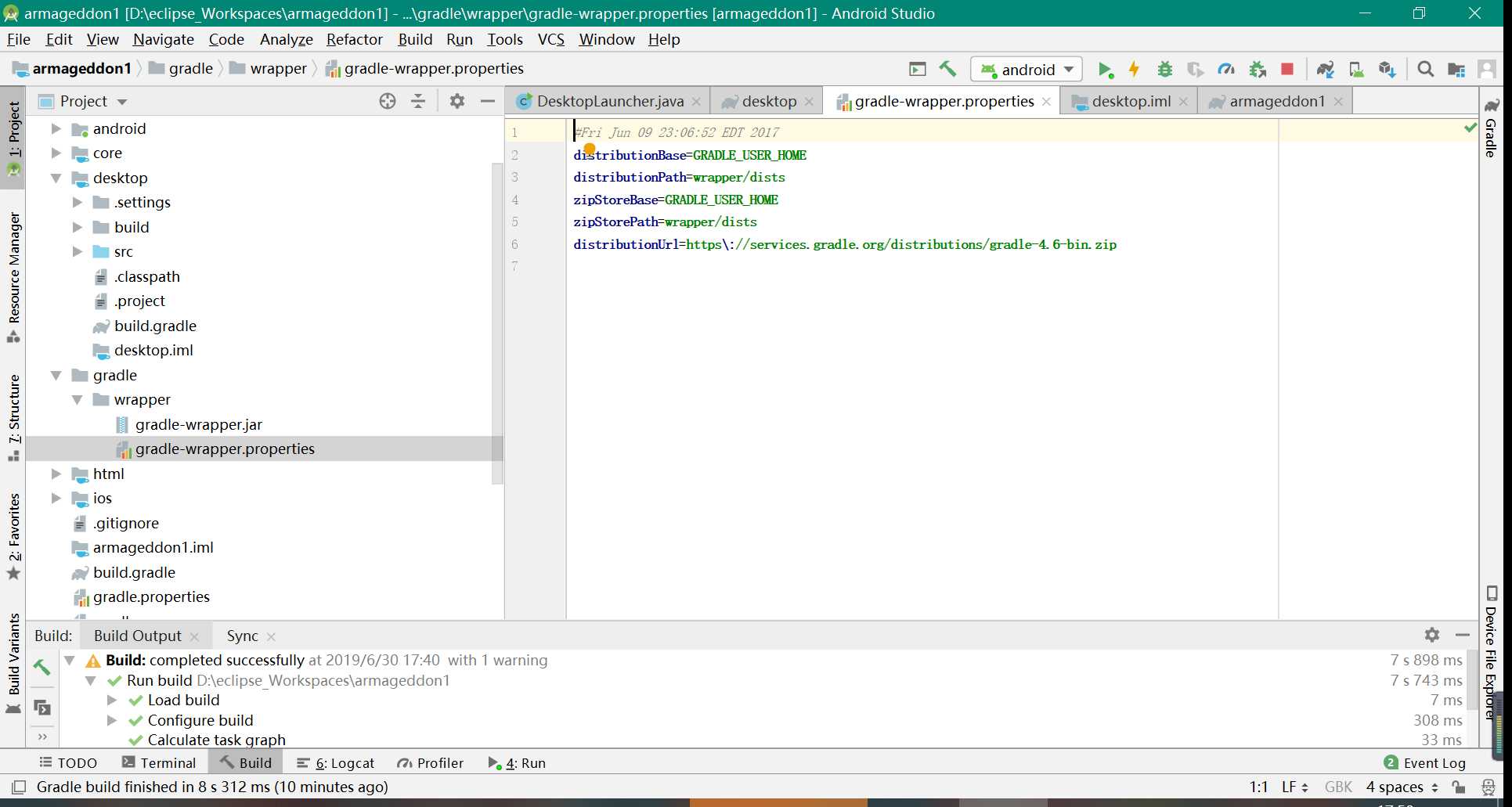Locate current file with crosshair icon
Screen dimensions: 1512x807
(388, 101)
